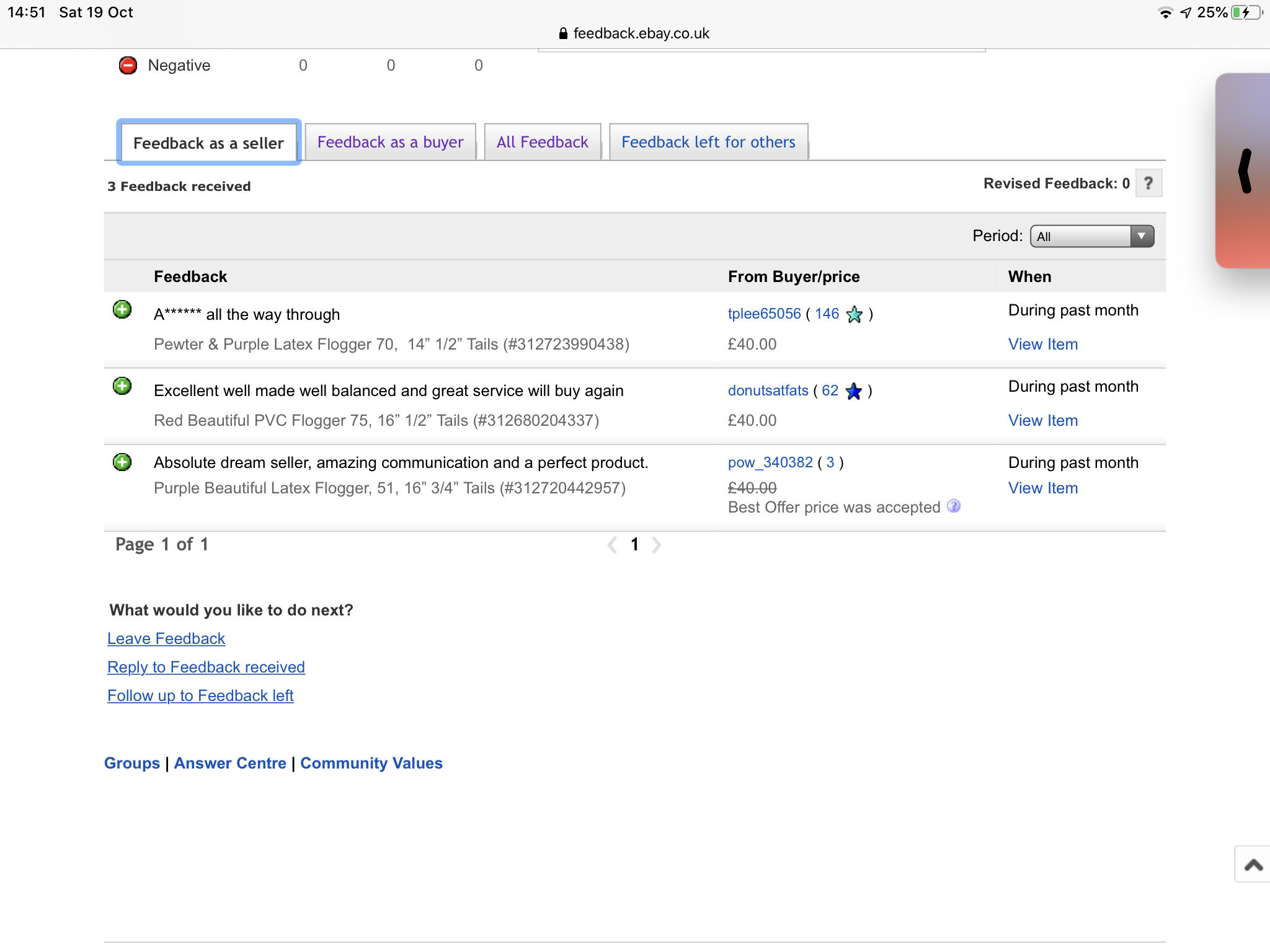Switch to All Feedback tab

coord(543,142)
